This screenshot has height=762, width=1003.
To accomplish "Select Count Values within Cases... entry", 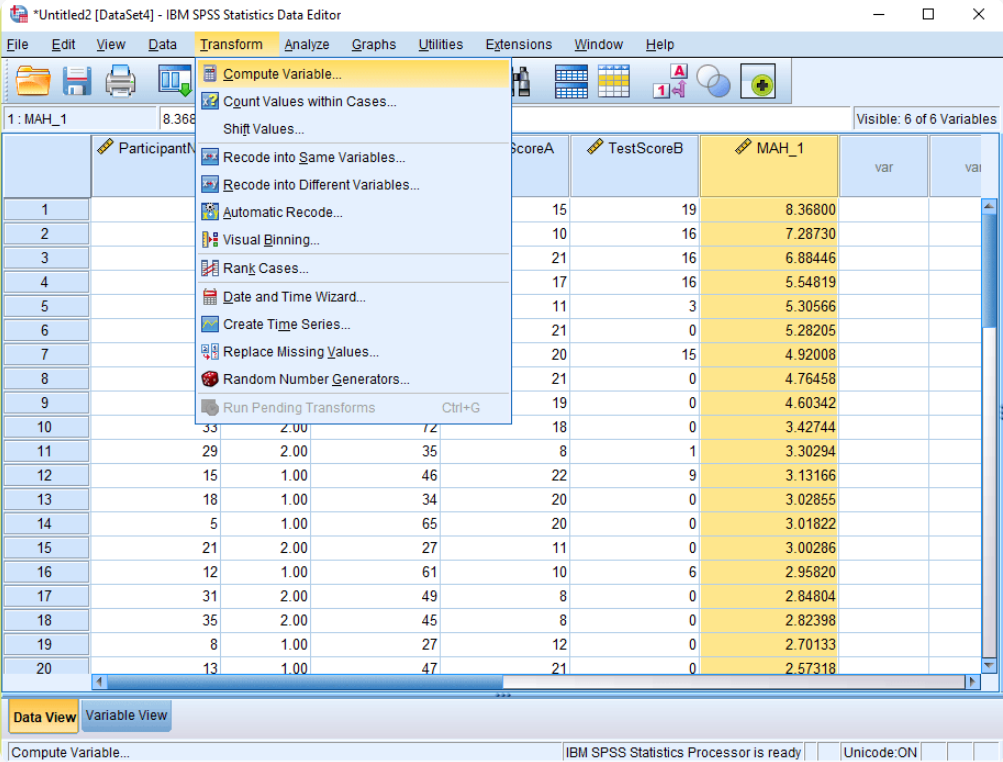I will point(353,101).
